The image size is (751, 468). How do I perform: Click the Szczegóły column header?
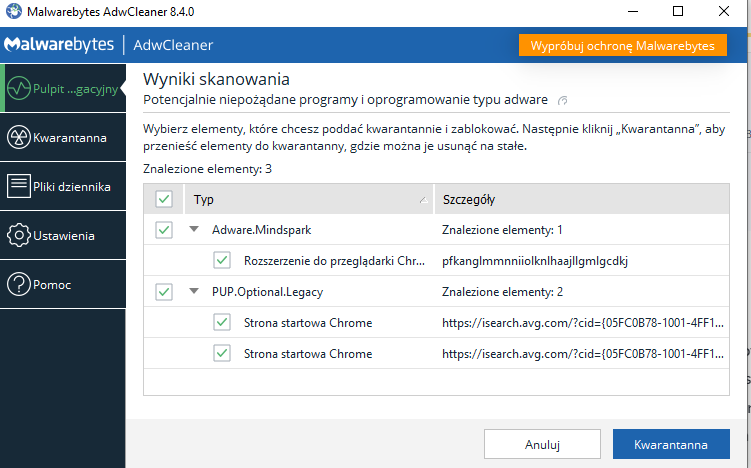pos(581,199)
